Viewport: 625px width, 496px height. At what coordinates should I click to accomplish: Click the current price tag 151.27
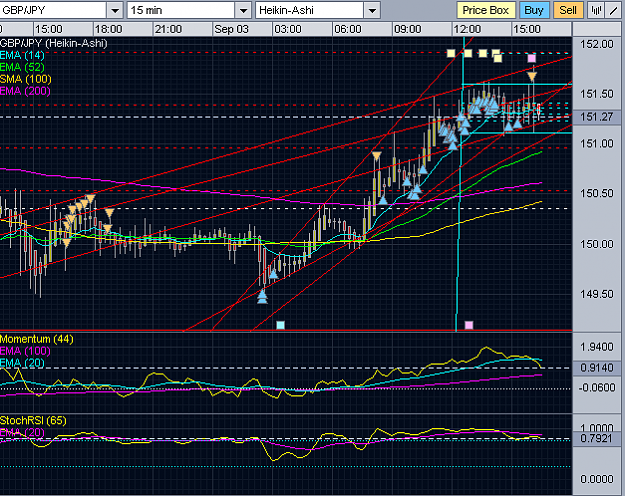pos(597,117)
